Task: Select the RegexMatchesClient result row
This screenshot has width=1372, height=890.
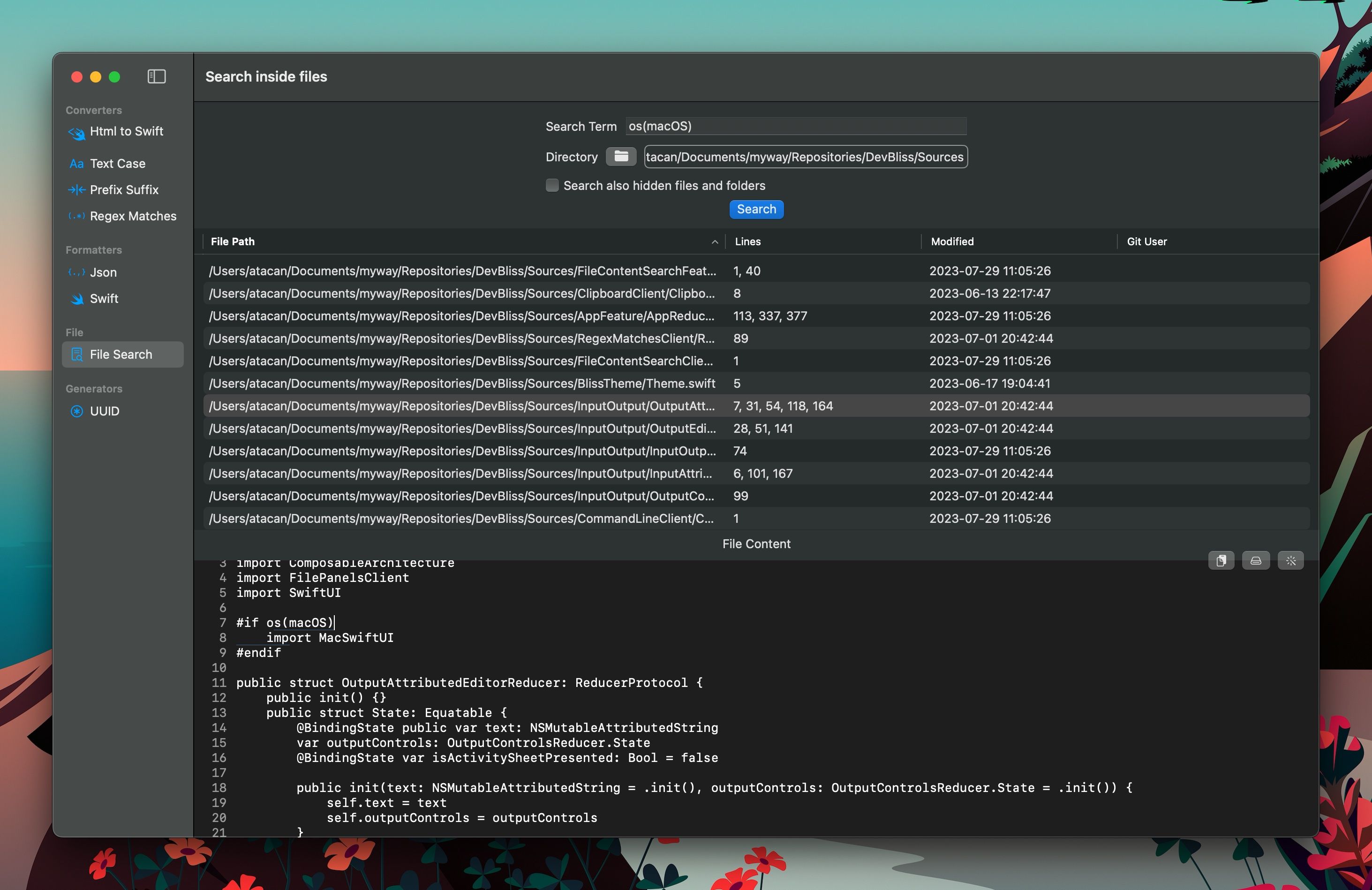Action: [x=756, y=339]
